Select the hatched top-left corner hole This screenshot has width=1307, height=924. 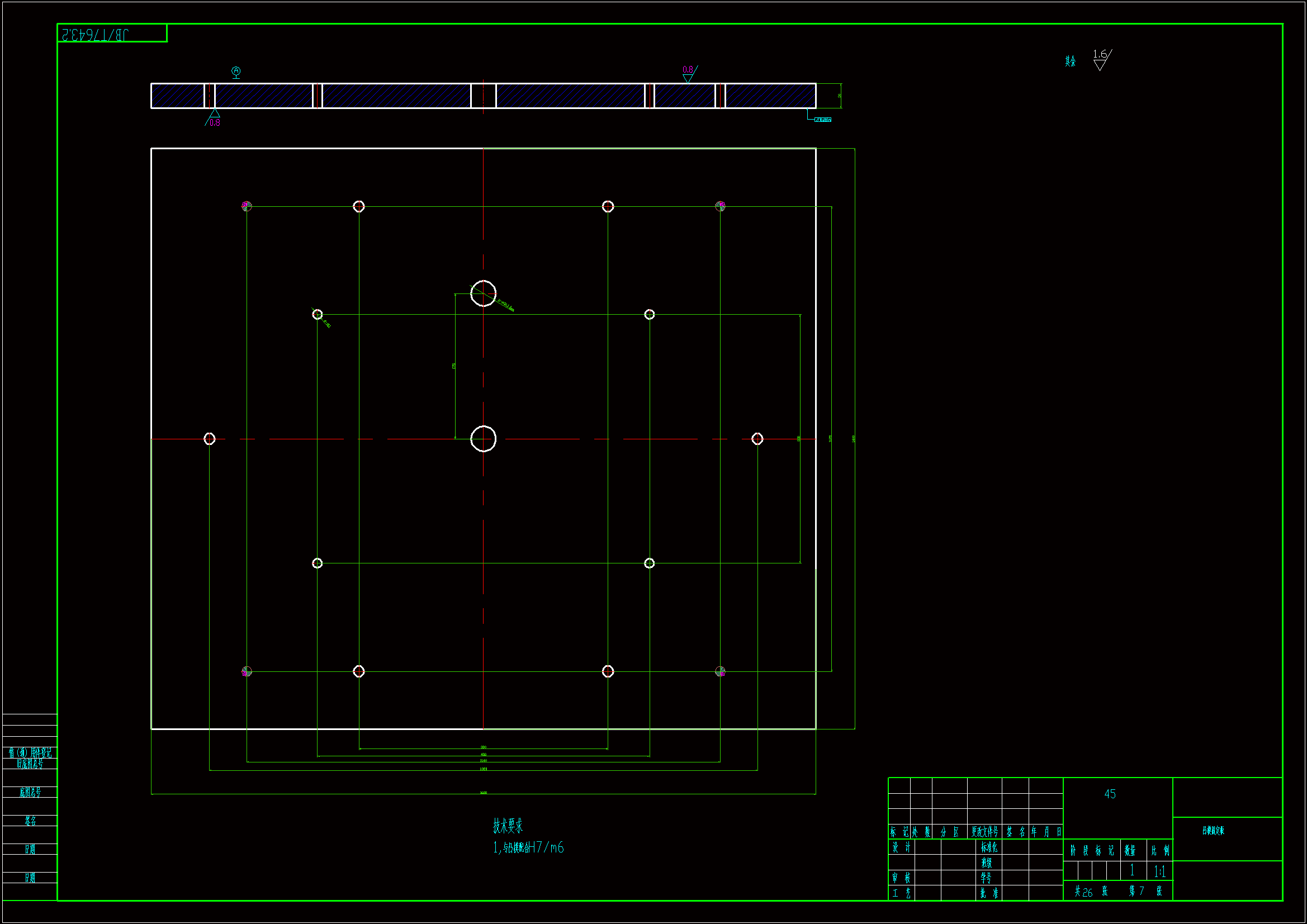click(247, 206)
